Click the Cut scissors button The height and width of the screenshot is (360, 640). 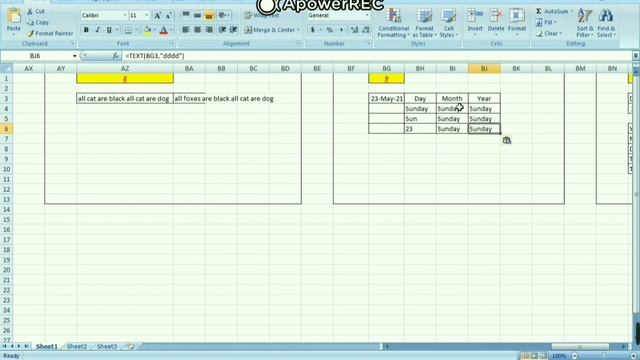36,11
